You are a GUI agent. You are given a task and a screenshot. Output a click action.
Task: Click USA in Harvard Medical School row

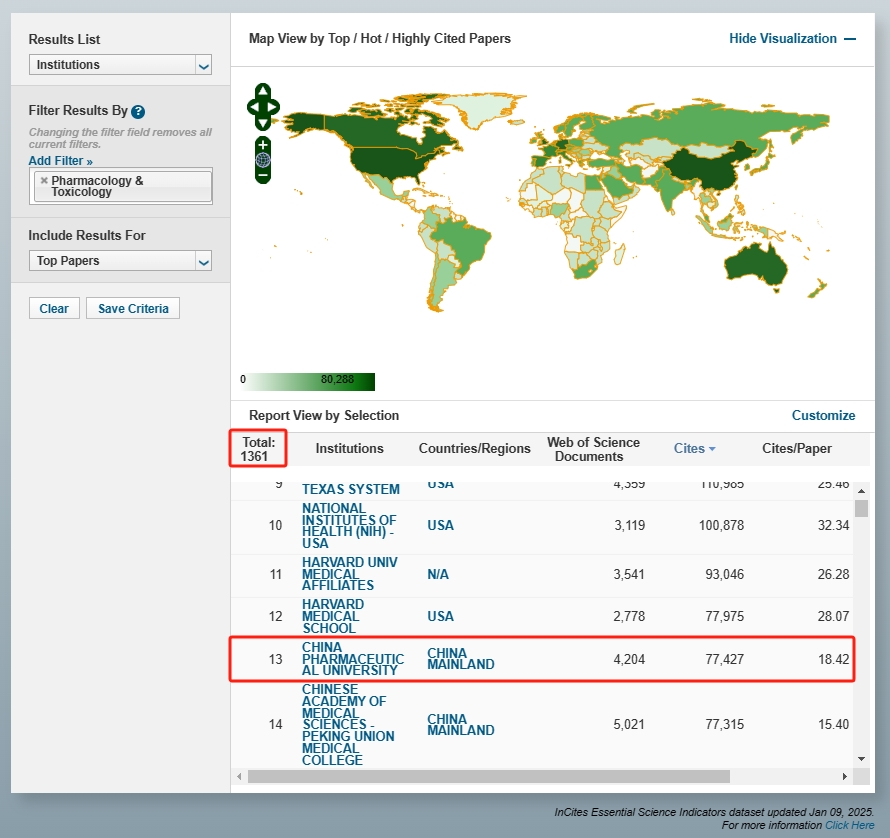tap(440, 617)
